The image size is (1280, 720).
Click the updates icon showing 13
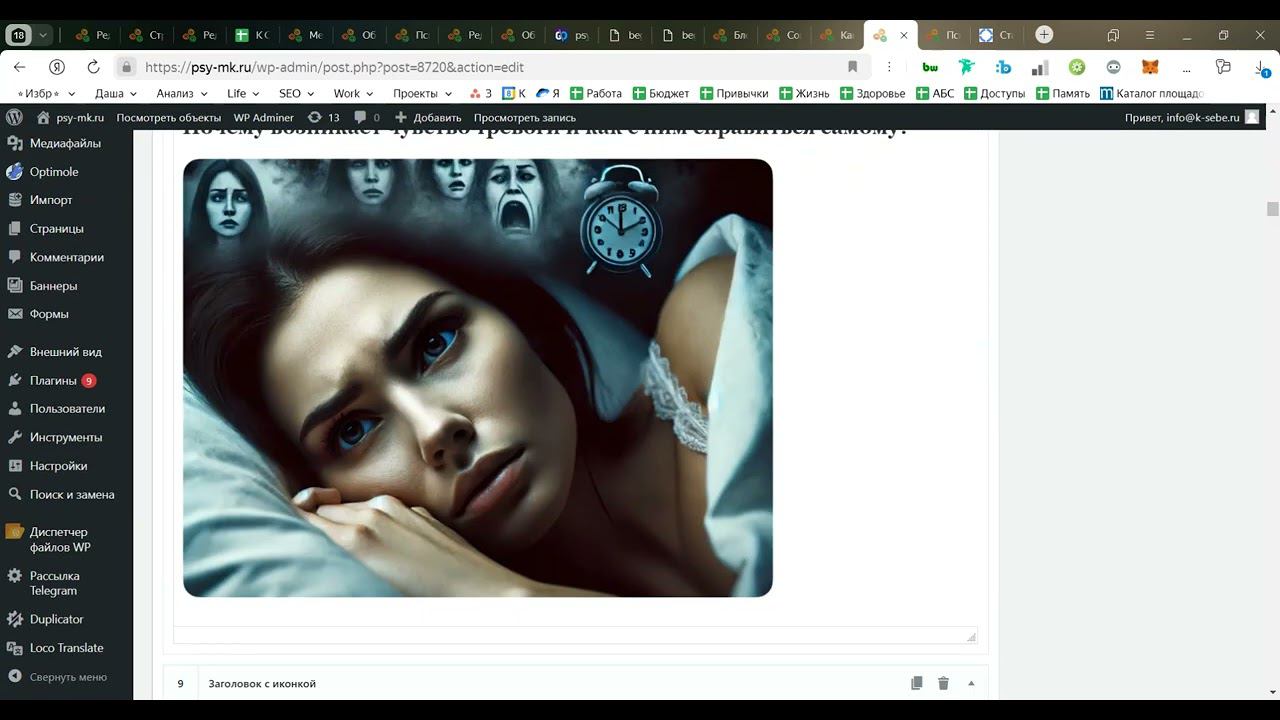pyautogui.click(x=324, y=117)
